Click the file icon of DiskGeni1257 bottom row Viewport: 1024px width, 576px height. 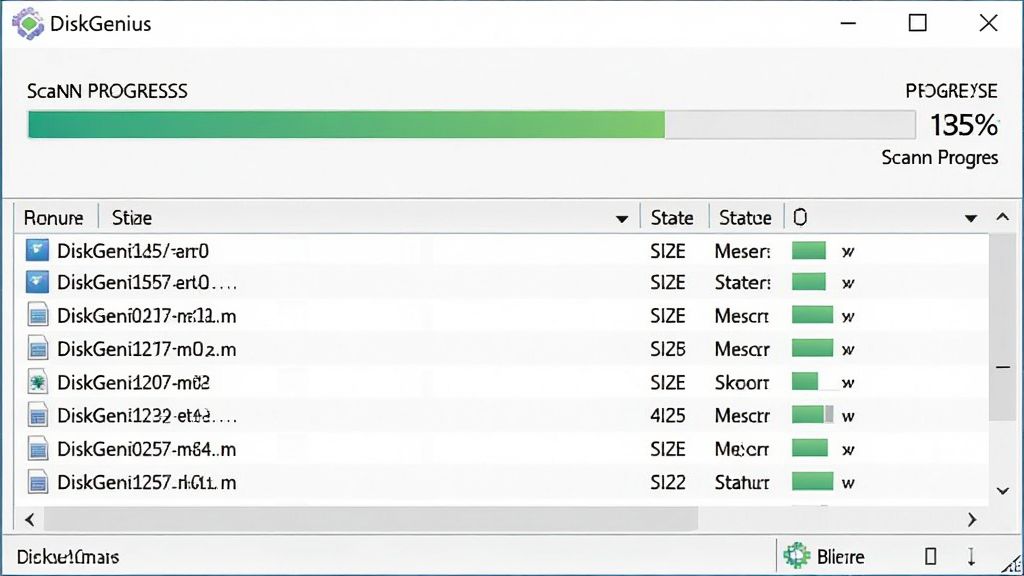[38, 482]
